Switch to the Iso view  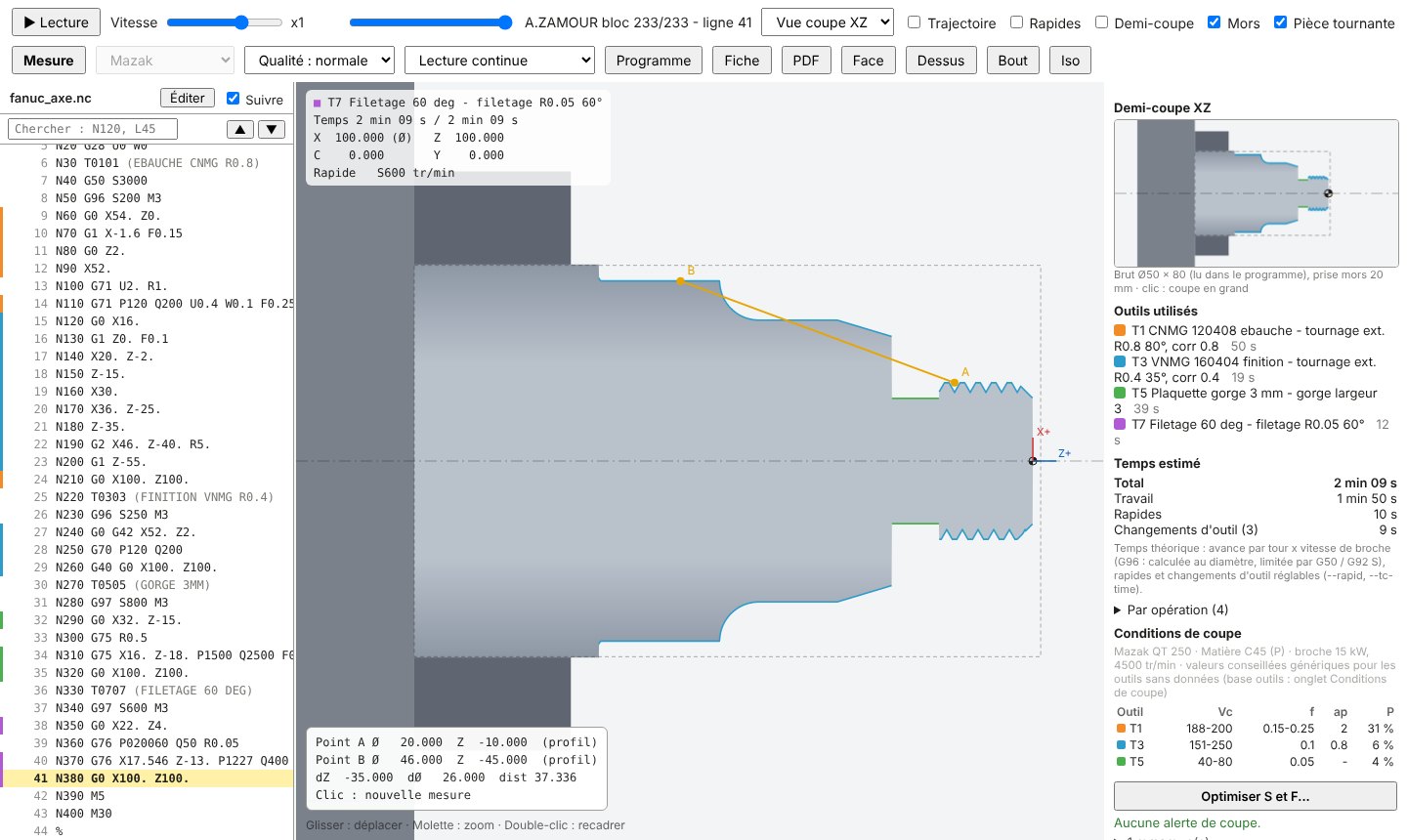(x=1071, y=61)
